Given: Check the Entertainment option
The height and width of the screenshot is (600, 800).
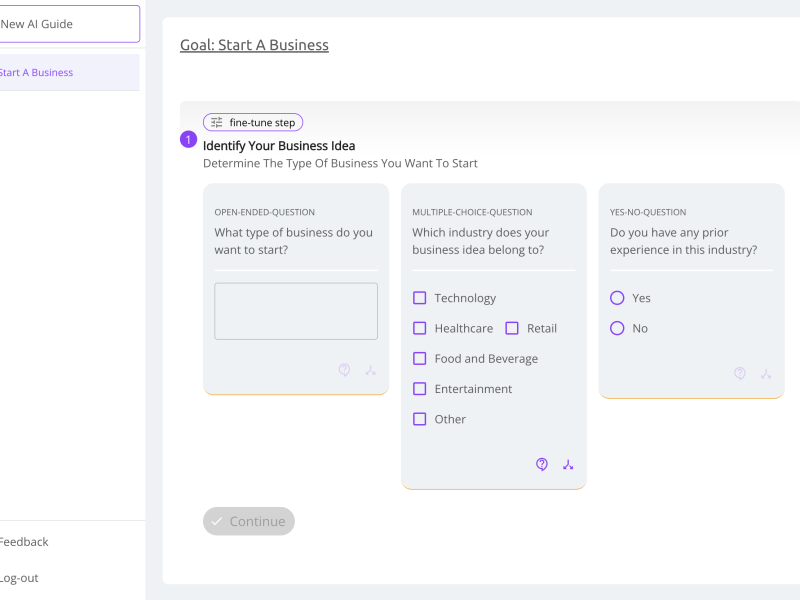Looking at the screenshot, I should coord(419,389).
